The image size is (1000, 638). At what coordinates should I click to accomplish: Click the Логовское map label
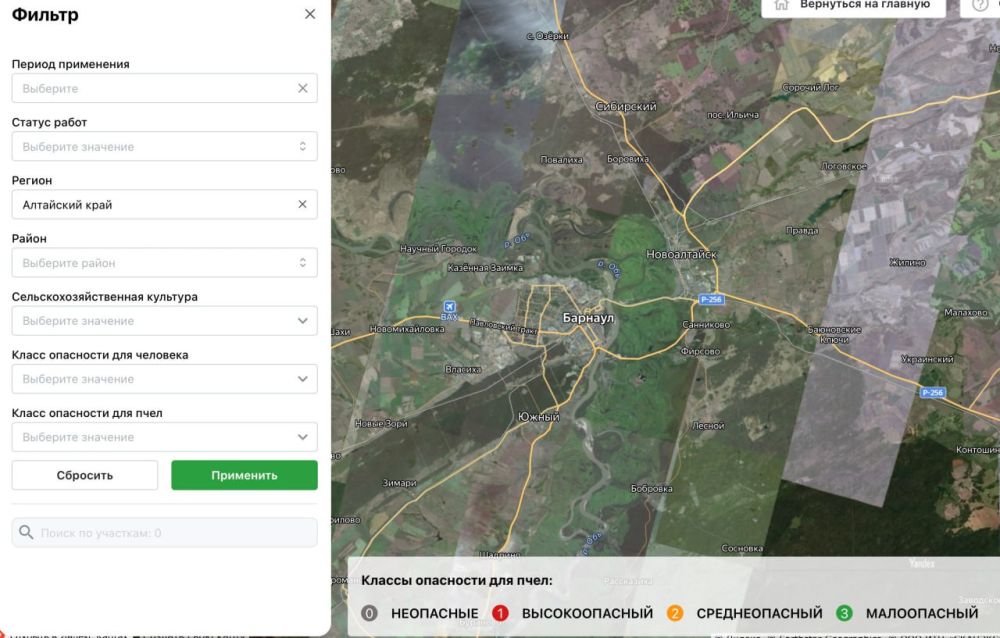pos(844,165)
